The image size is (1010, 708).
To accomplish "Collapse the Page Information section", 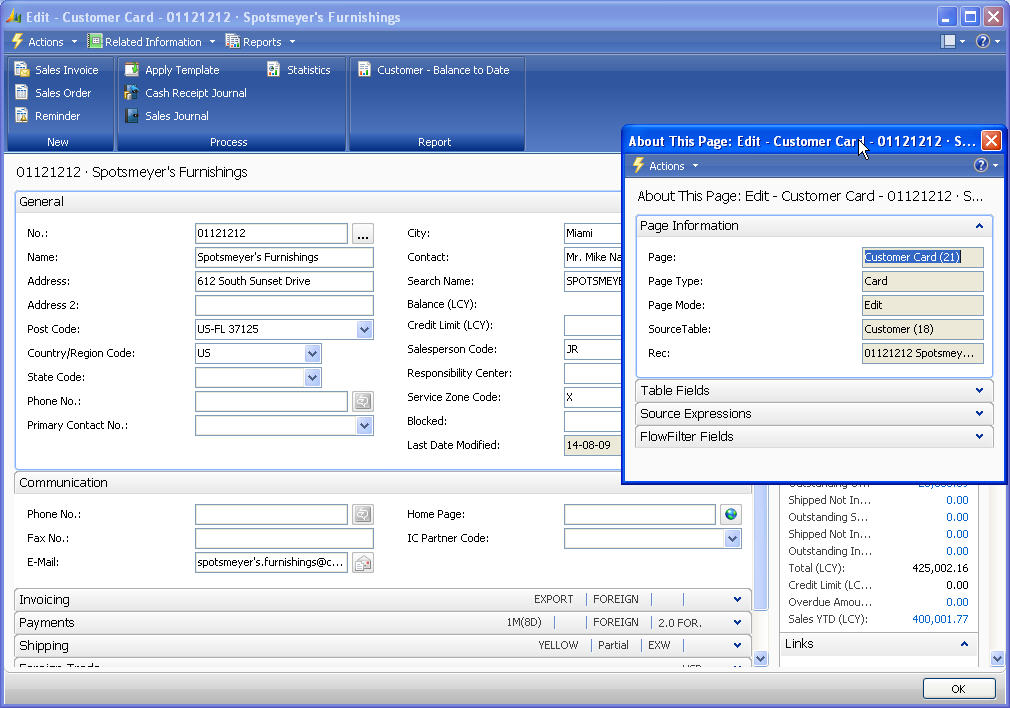I will pyautogui.click(x=979, y=225).
